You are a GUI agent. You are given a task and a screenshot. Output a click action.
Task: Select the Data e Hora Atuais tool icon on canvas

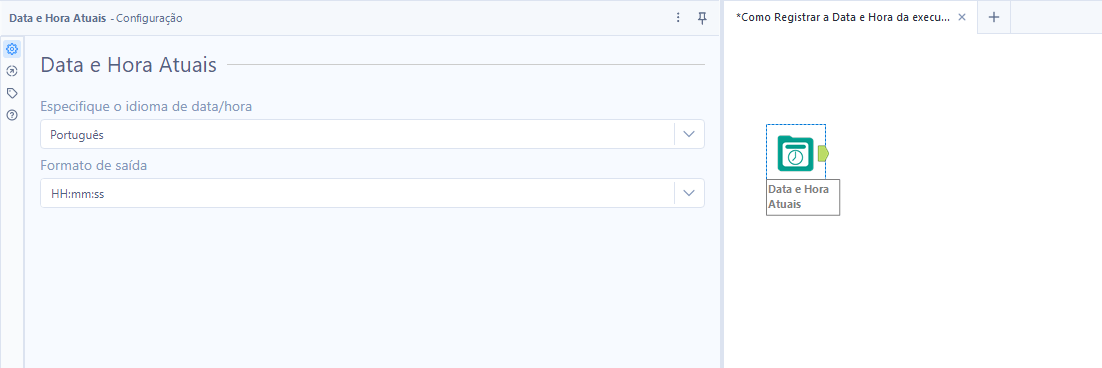[x=796, y=153]
